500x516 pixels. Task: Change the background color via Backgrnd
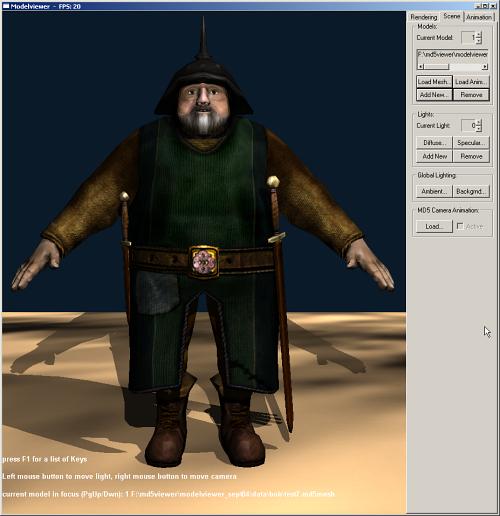click(471, 191)
